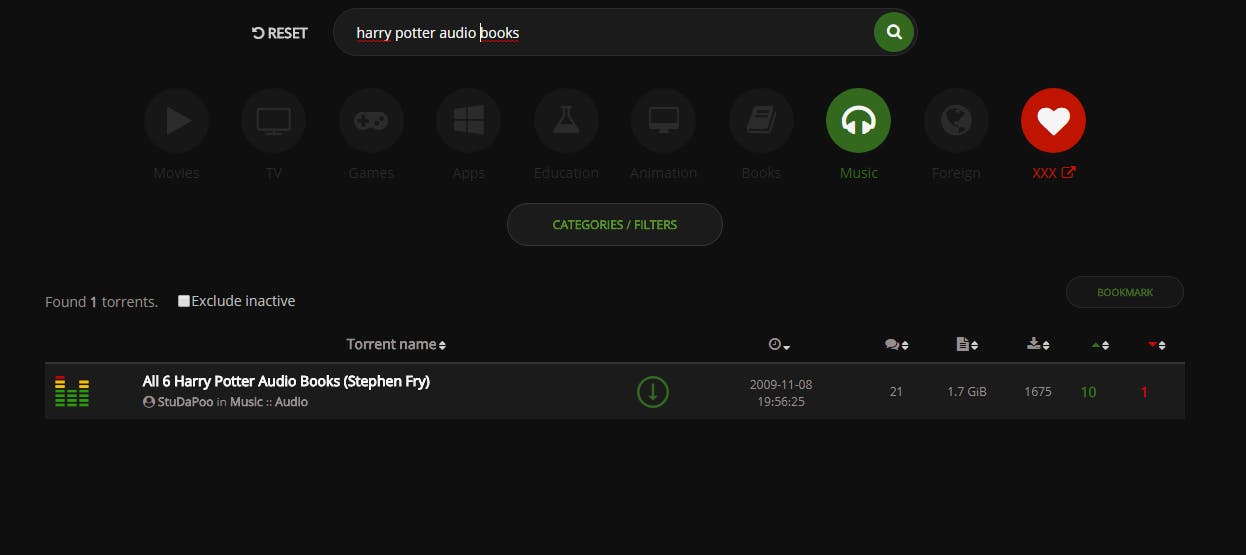
Task: Sort by comments column header
Action: pos(896,344)
